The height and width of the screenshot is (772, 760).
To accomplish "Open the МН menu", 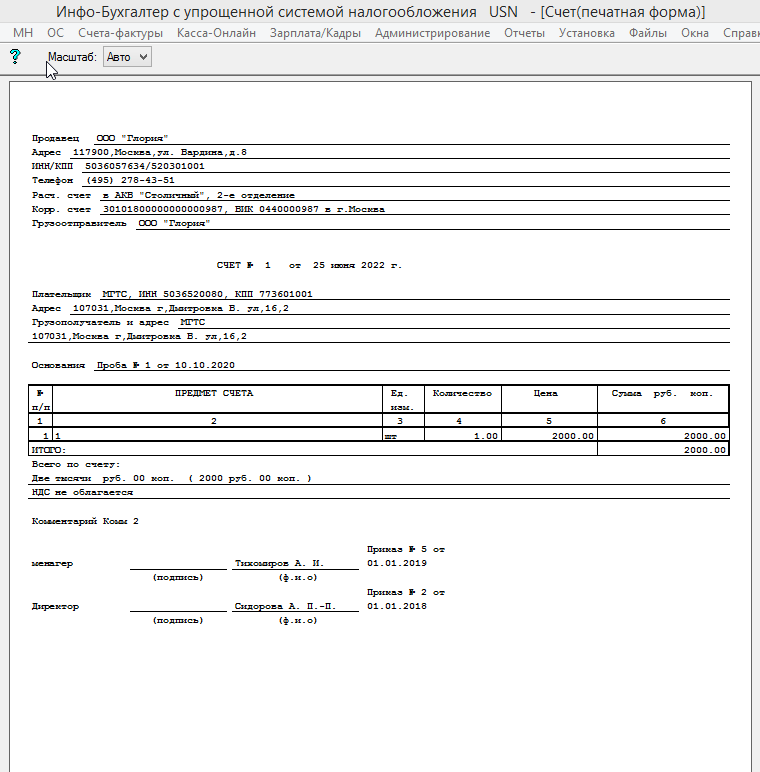I will pos(23,33).
